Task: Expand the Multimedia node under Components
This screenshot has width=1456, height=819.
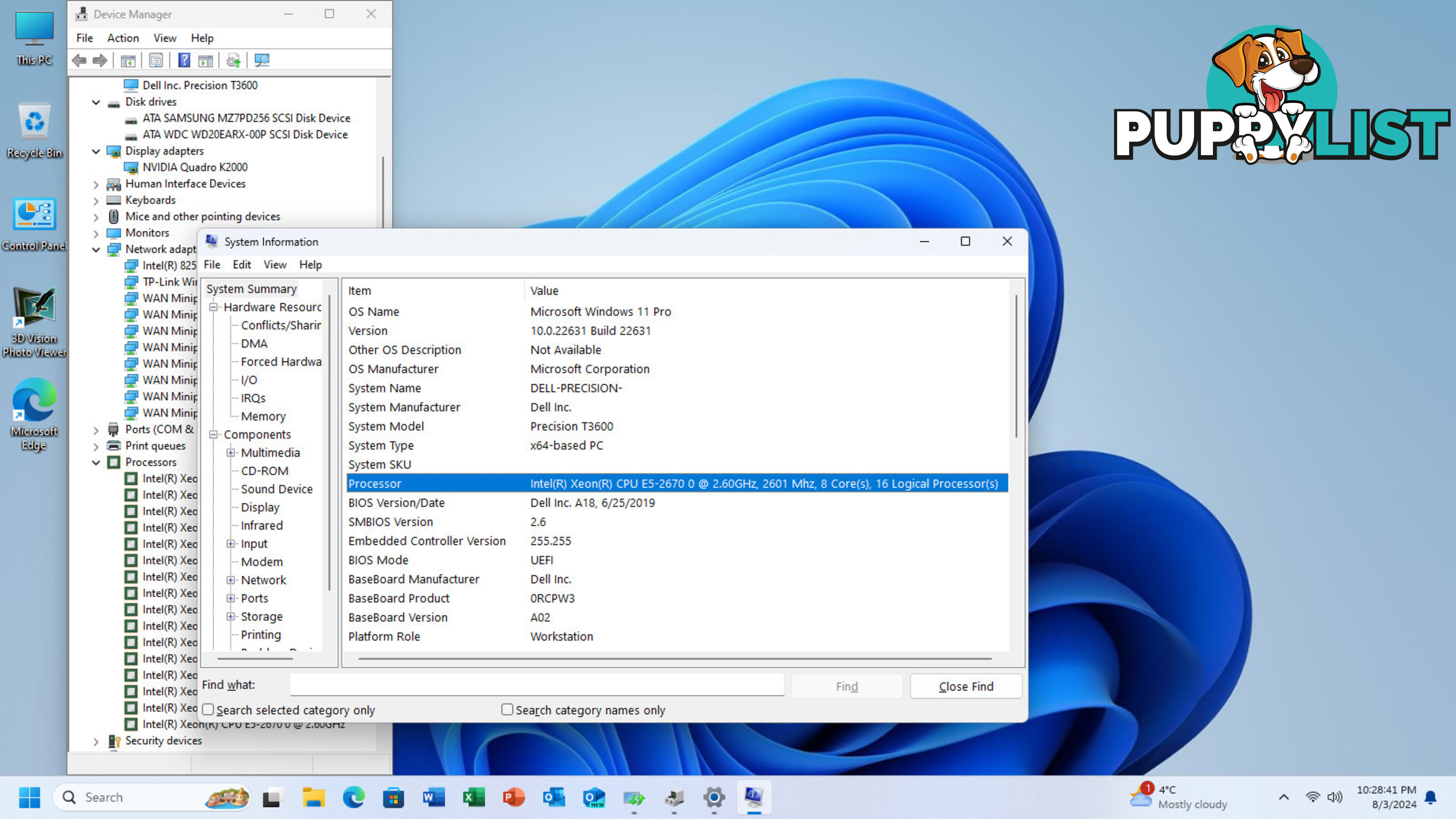Action: coord(231,453)
